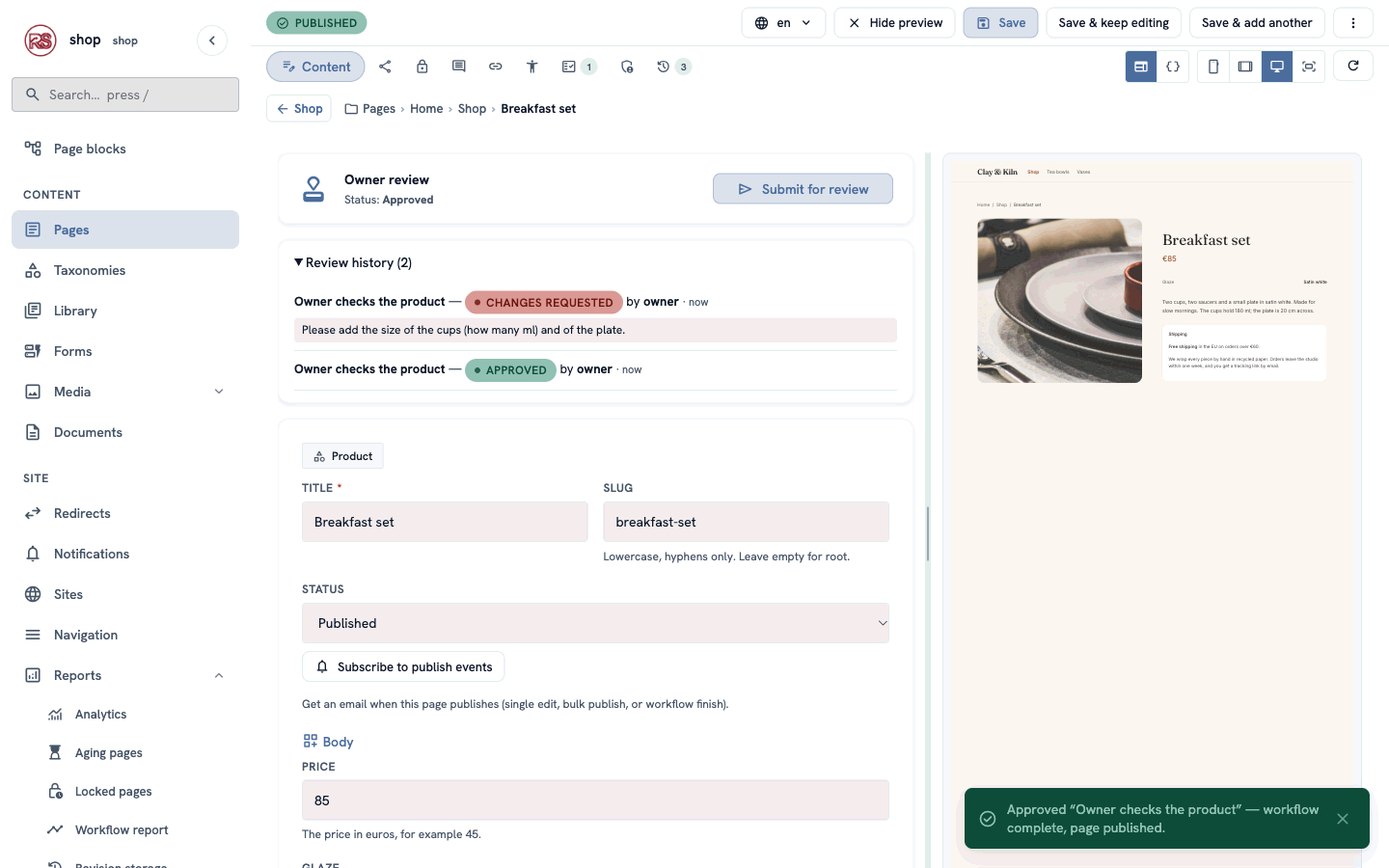Collapse the sidebar with the chevron button
The width and height of the screenshot is (1389, 868).
tap(212, 41)
